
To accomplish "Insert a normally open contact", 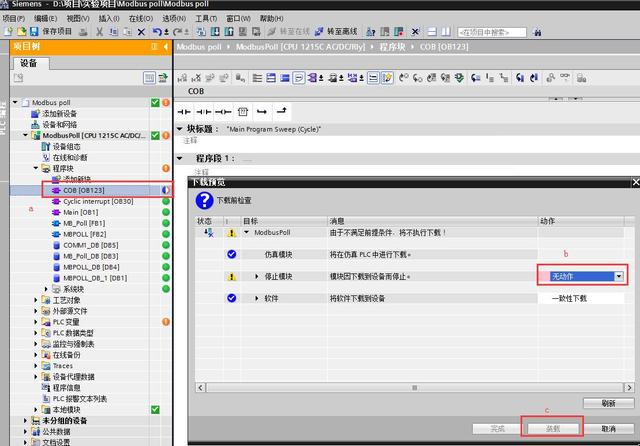I will pyautogui.click(x=184, y=111).
